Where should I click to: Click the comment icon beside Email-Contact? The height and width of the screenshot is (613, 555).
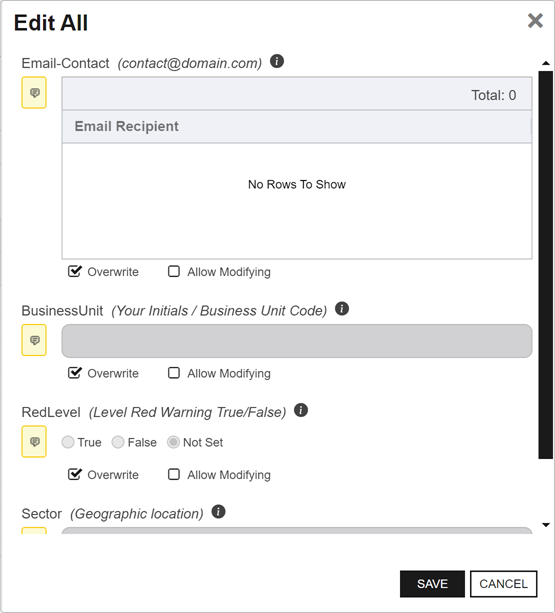[x=34, y=93]
